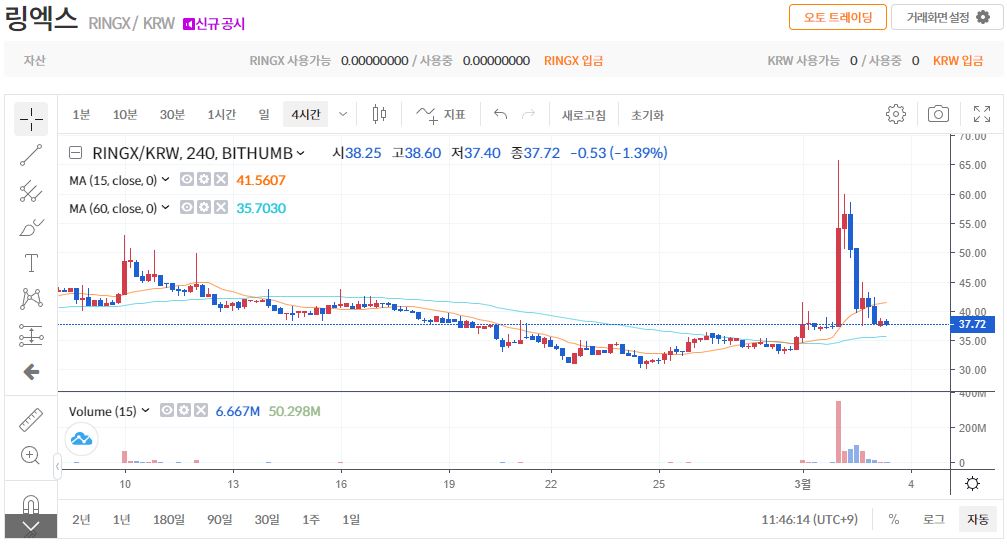
Task: Open settings for Volume indicator
Action: 184,410
